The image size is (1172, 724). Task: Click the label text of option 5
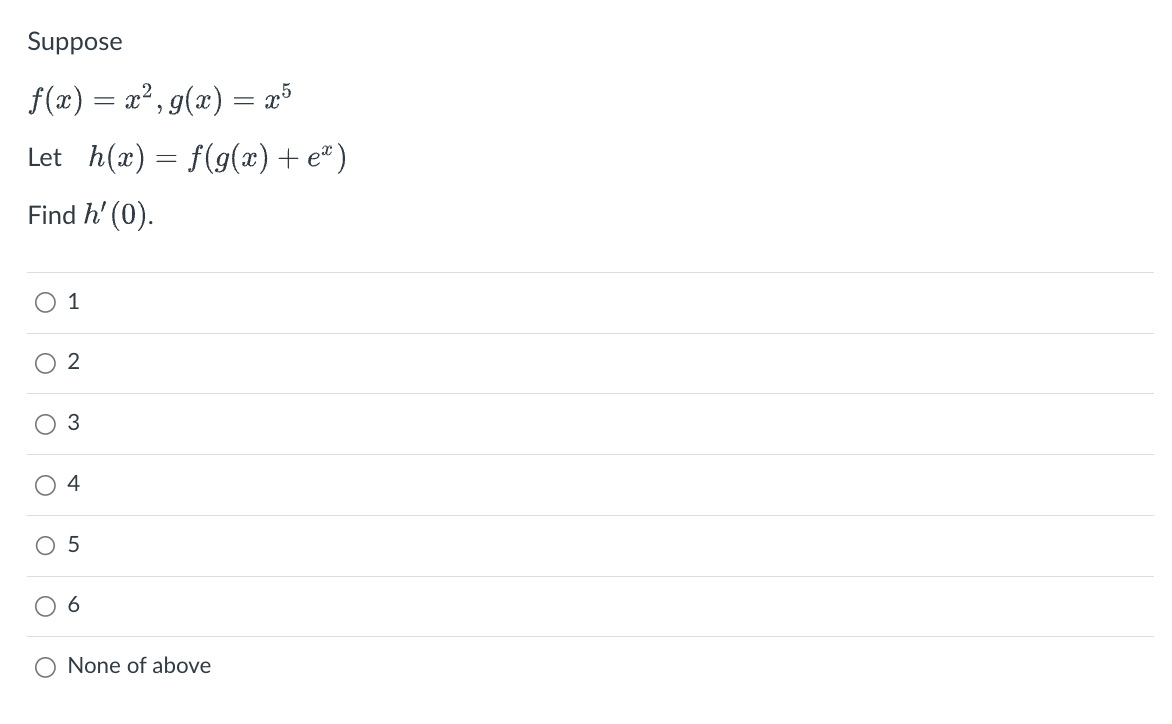pos(72,545)
